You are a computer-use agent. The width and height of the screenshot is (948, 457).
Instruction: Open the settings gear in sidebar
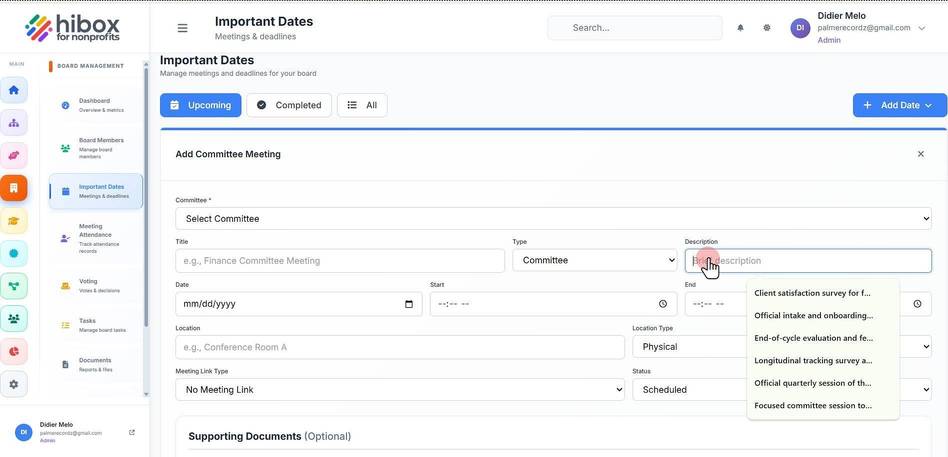tap(14, 384)
